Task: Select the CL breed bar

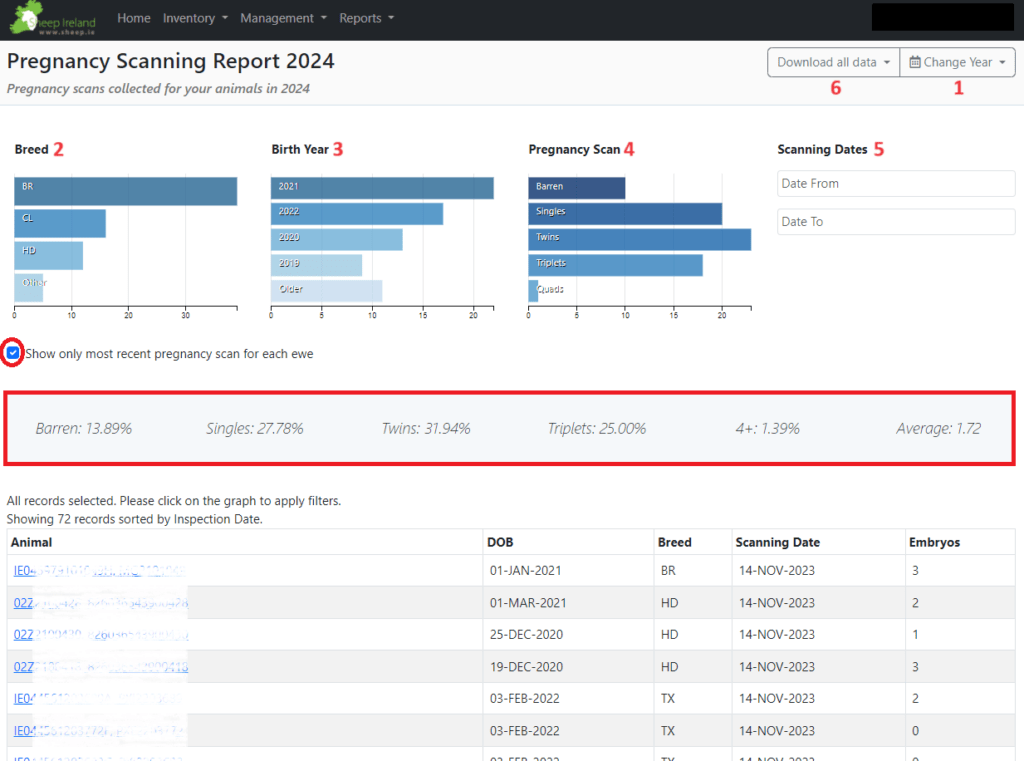Action: 60,223
